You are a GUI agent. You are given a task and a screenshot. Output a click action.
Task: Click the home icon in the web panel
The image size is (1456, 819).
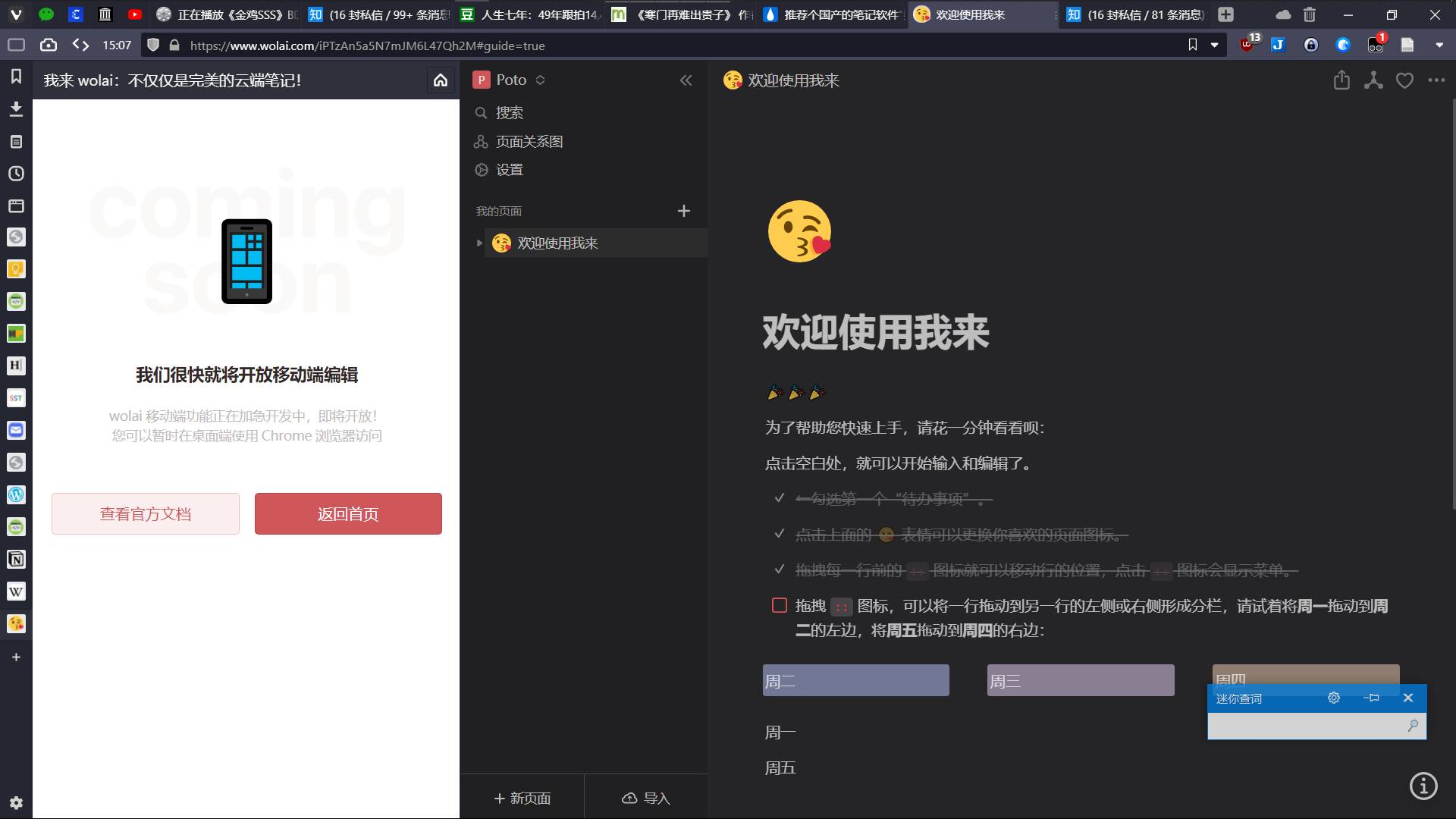tap(441, 80)
